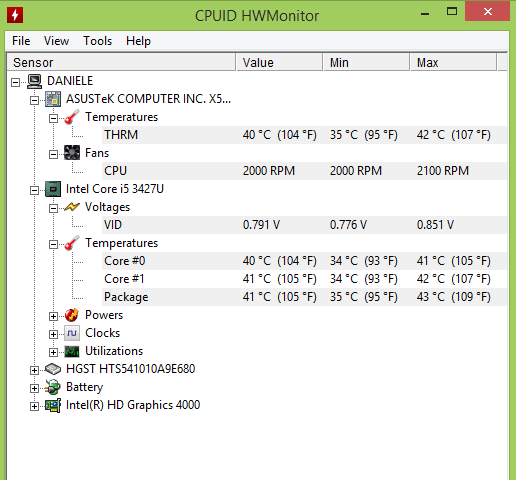Click the HGST hard drive icon
The width and height of the screenshot is (516, 480).
pyautogui.click(x=53, y=369)
